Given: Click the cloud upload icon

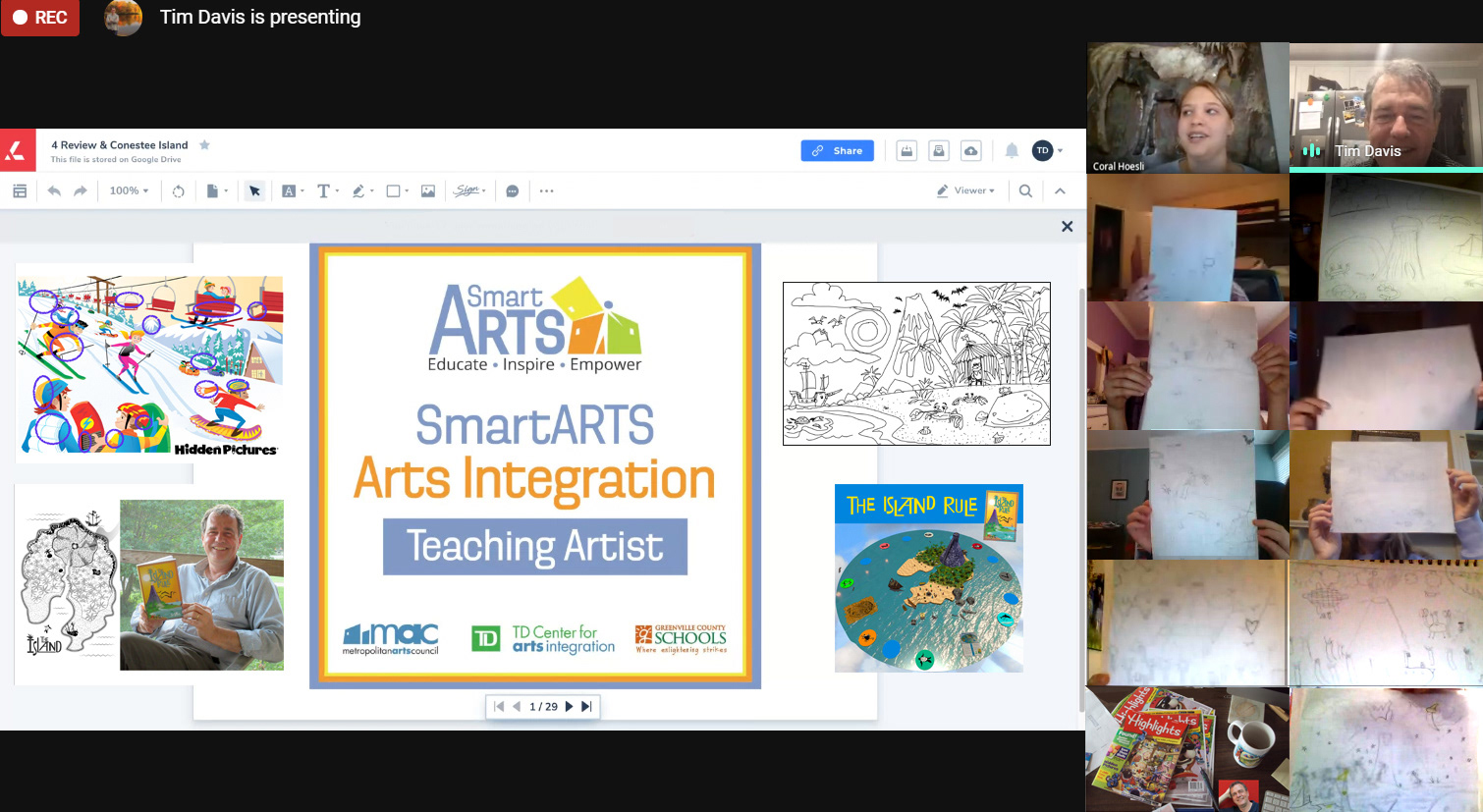Looking at the screenshot, I should click(x=970, y=150).
